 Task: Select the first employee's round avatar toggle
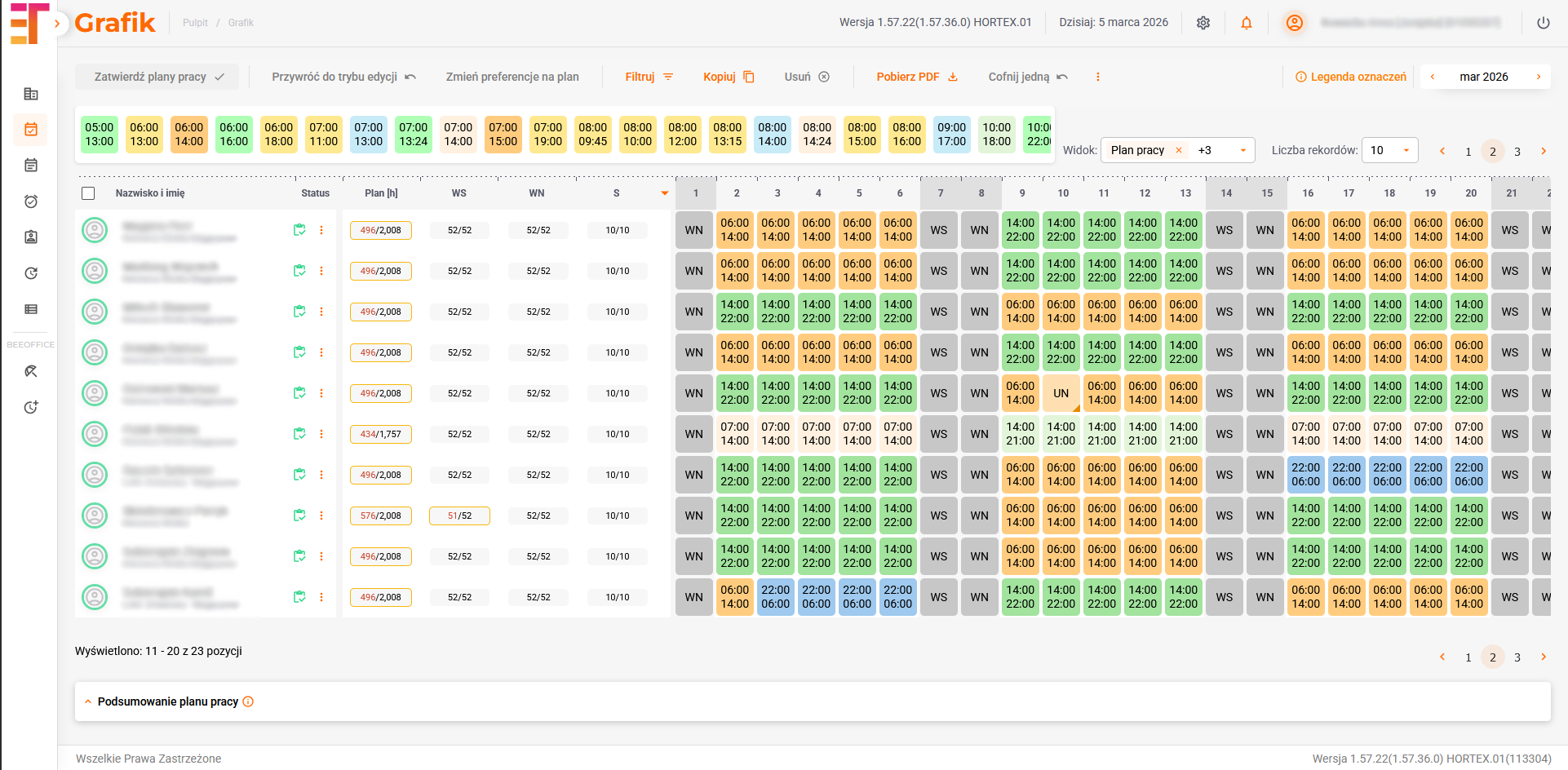pos(95,230)
